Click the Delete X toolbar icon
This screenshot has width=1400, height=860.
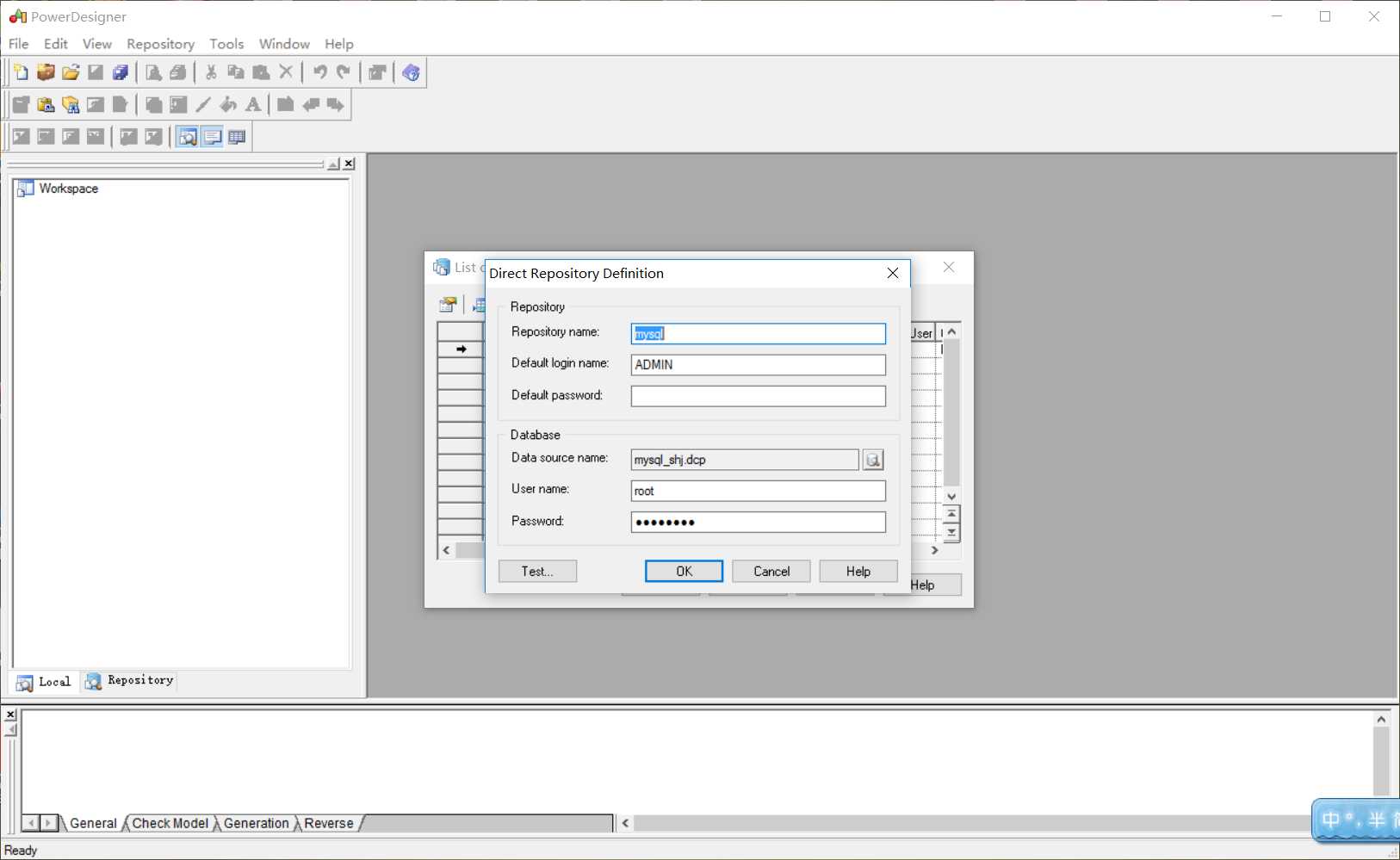(x=286, y=72)
